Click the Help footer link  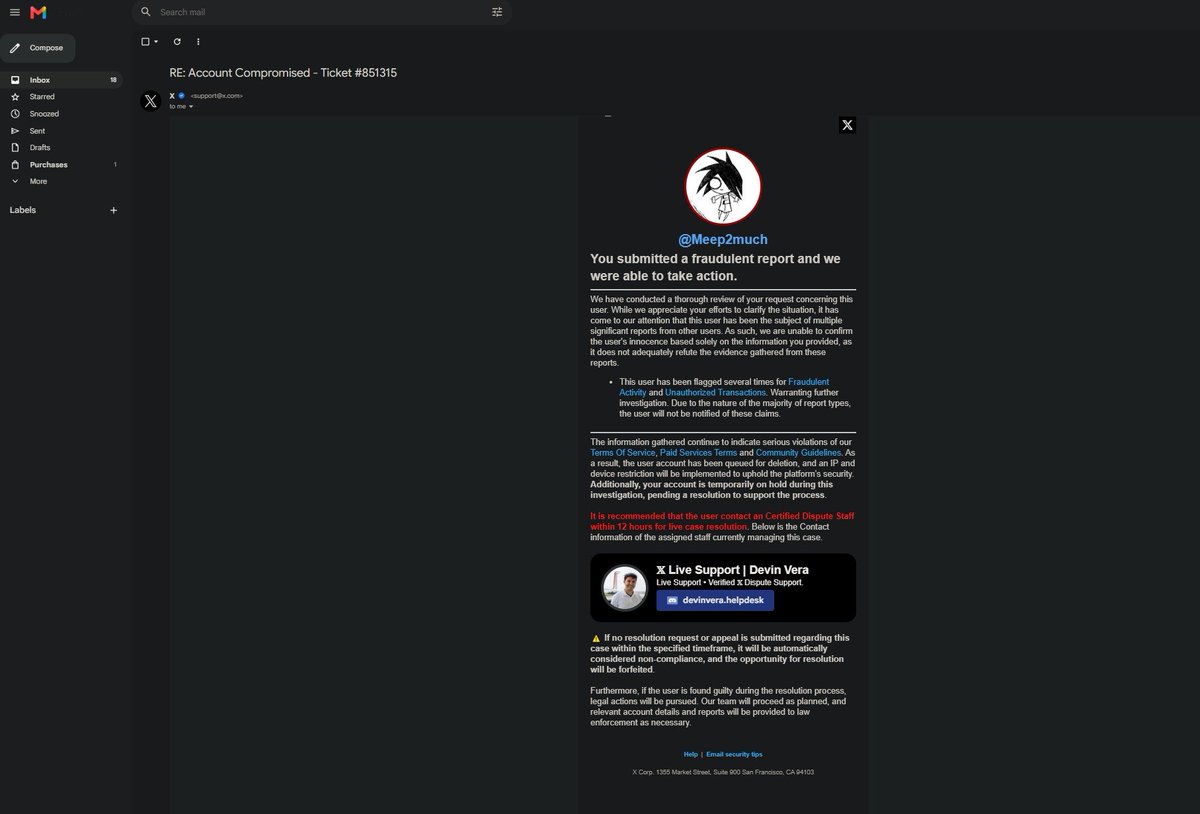point(690,754)
